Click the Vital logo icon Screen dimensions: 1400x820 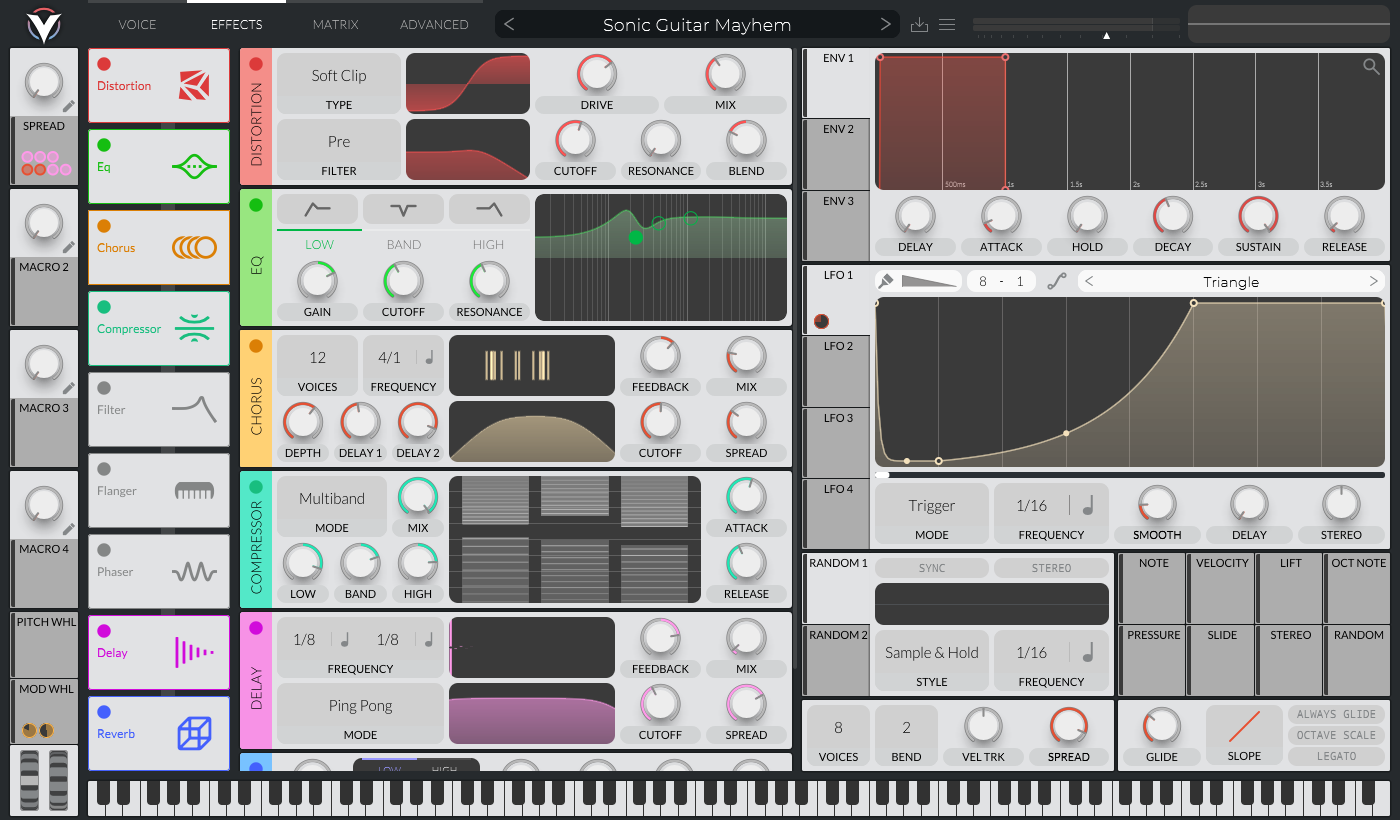[43, 25]
